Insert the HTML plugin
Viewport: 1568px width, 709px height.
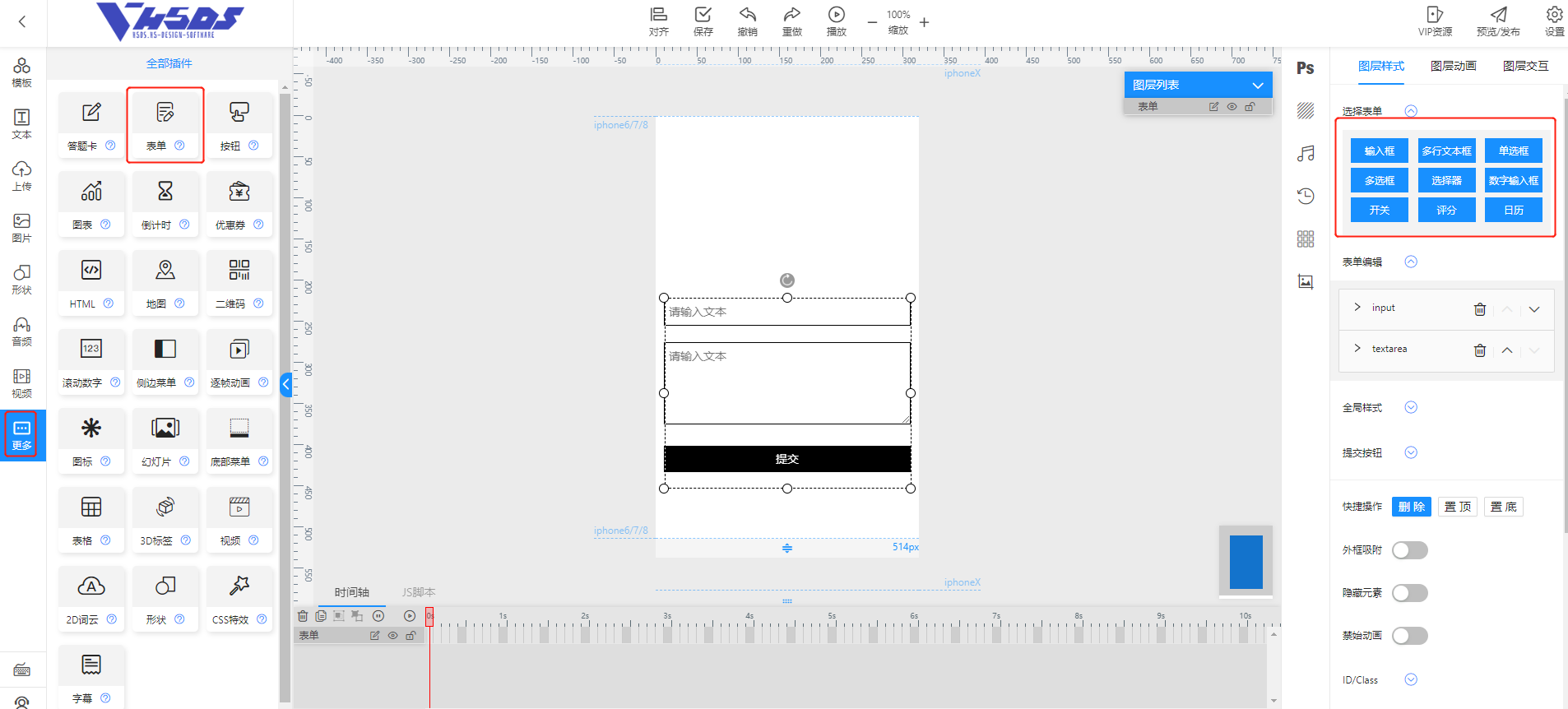pos(91,284)
